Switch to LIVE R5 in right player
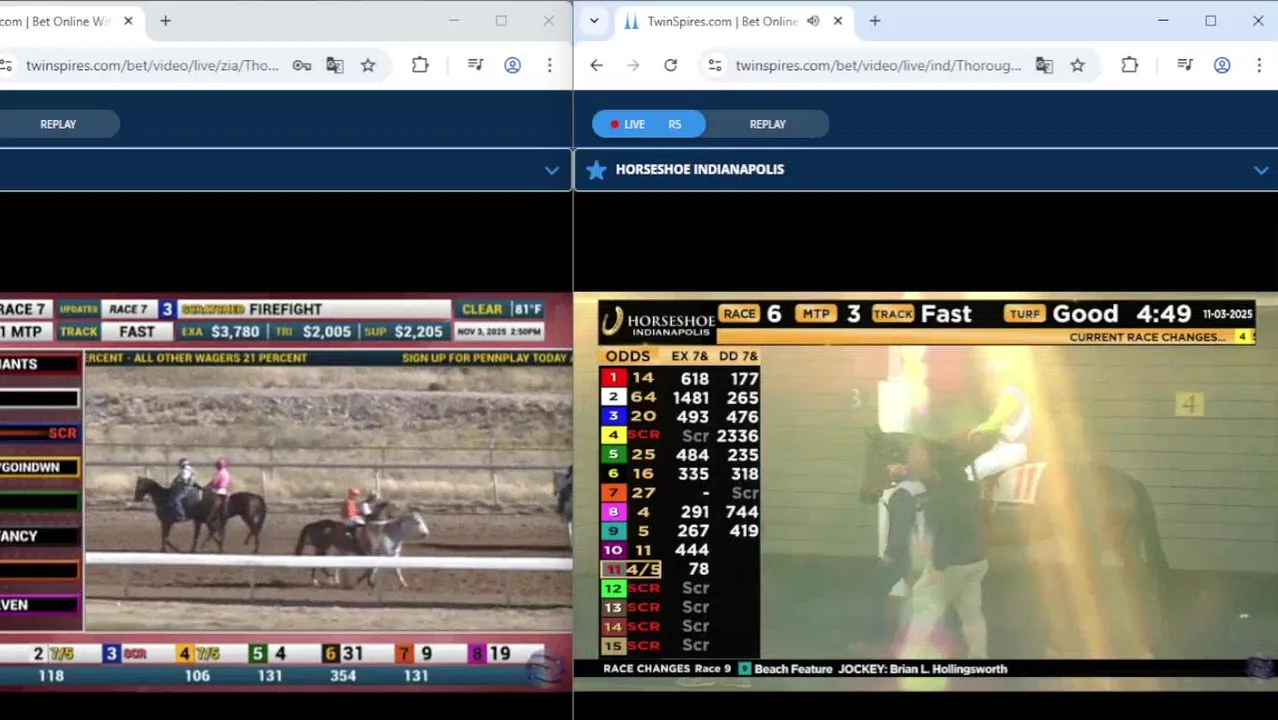 648,124
